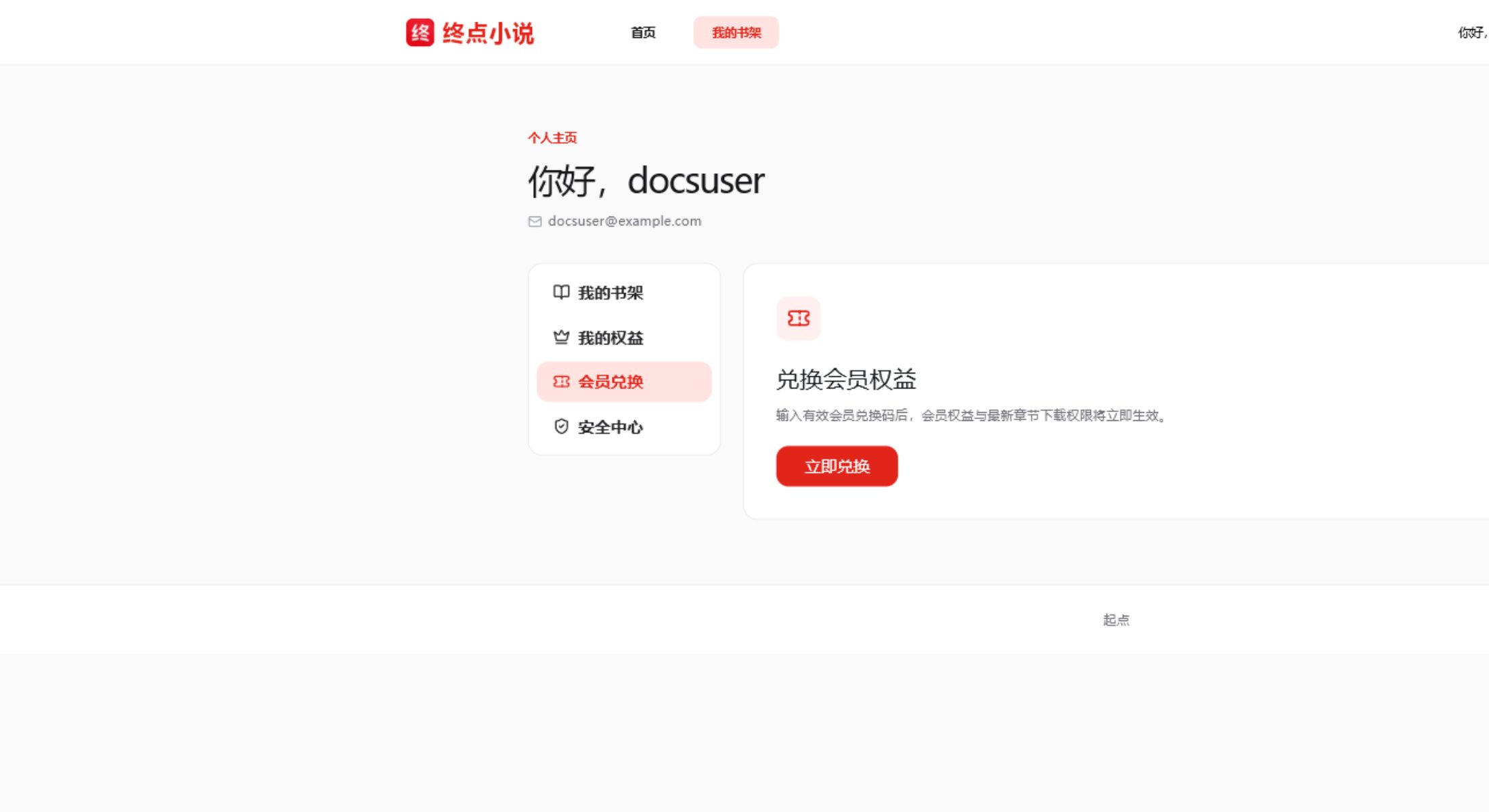The image size is (1489, 812).
Task: Select 我的书架 label in the sidebar
Action: click(x=610, y=293)
